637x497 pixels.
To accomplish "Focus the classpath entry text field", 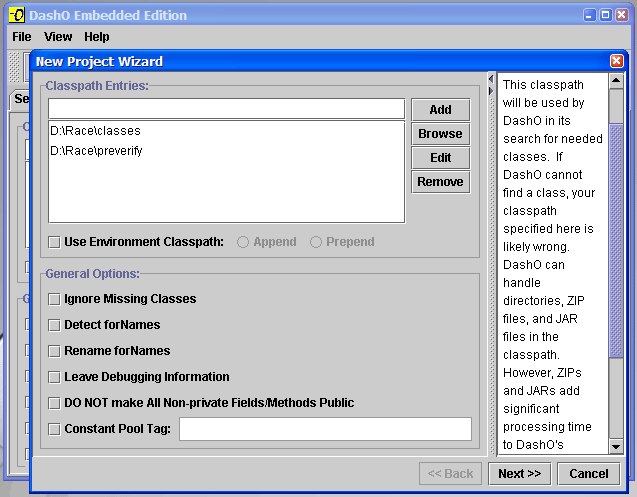I will click(x=226, y=109).
